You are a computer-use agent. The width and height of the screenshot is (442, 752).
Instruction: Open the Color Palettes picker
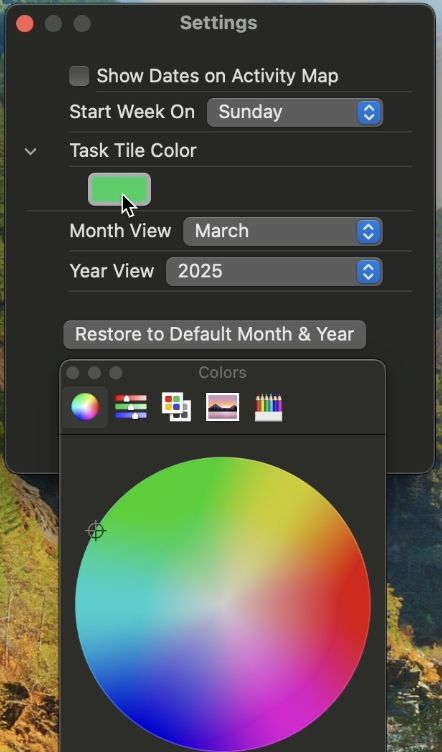point(176,407)
